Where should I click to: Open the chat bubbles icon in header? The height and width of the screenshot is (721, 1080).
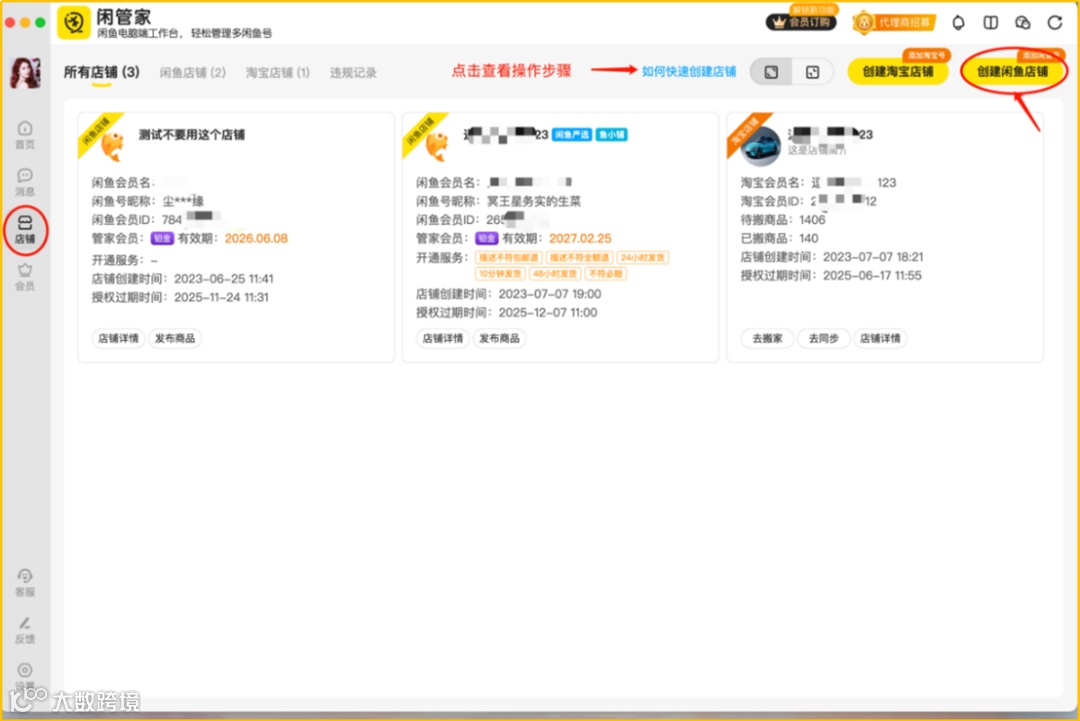(x=1023, y=23)
